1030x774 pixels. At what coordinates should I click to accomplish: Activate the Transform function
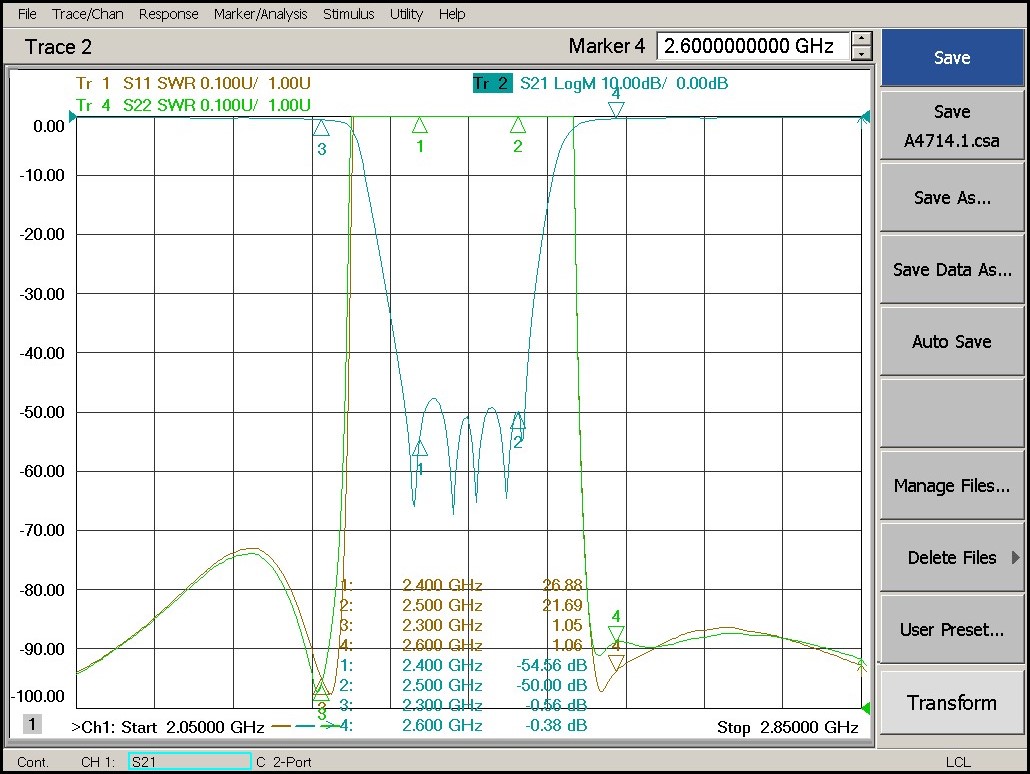tap(951, 702)
